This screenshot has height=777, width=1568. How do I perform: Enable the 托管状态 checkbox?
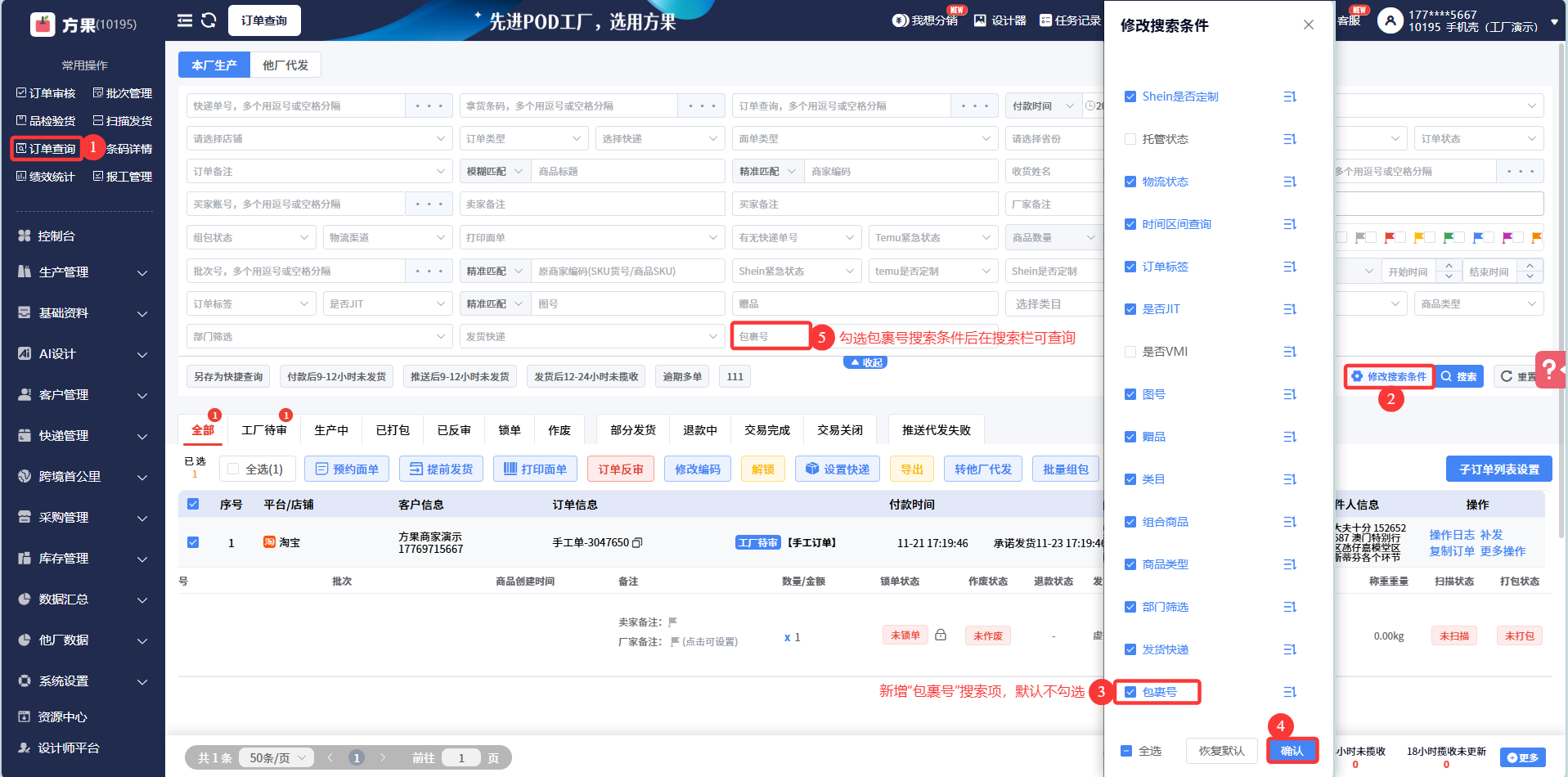click(x=1130, y=139)
